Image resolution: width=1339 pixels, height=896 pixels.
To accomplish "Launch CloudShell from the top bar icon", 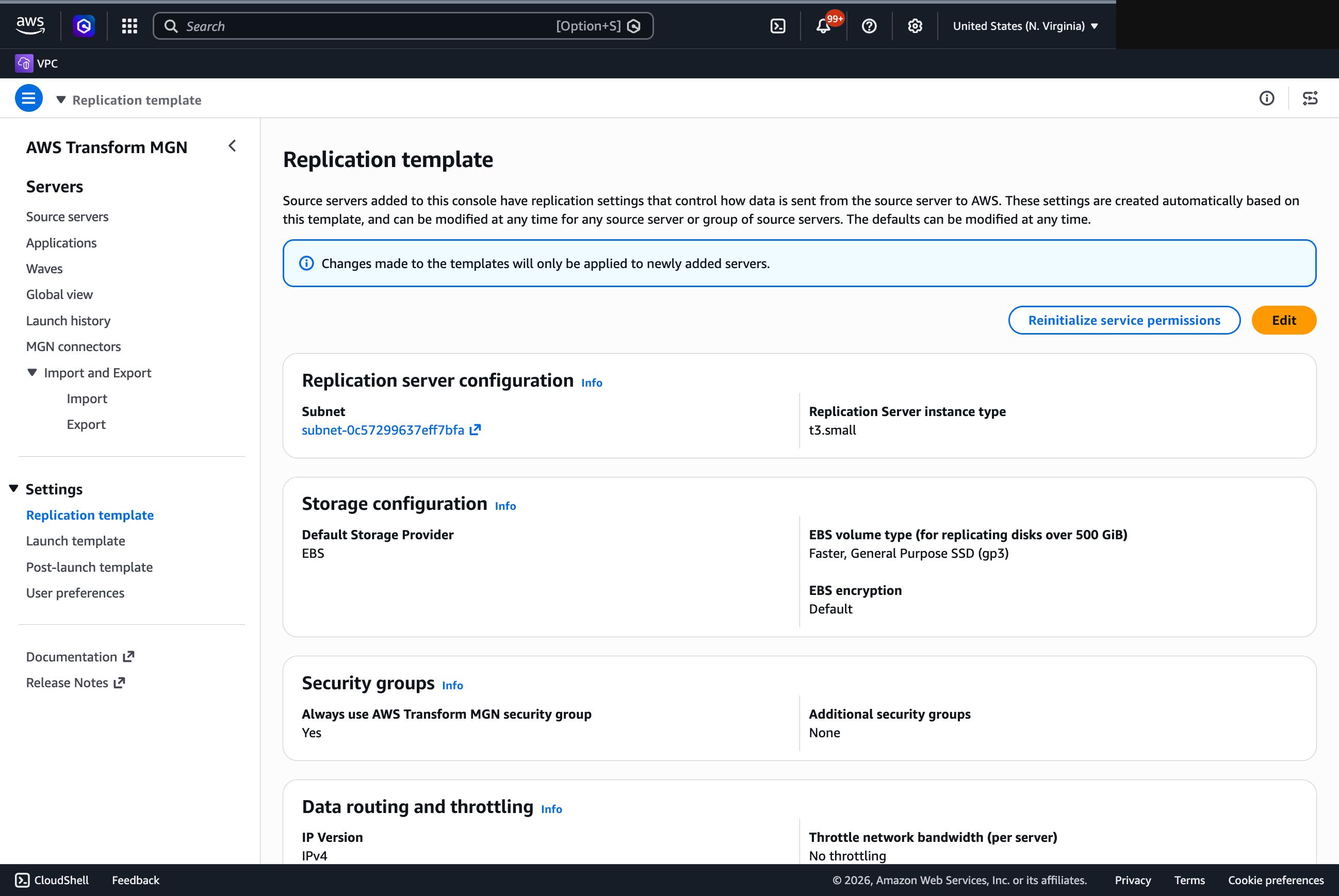I will pyautogui.click(x=777, y=26).
